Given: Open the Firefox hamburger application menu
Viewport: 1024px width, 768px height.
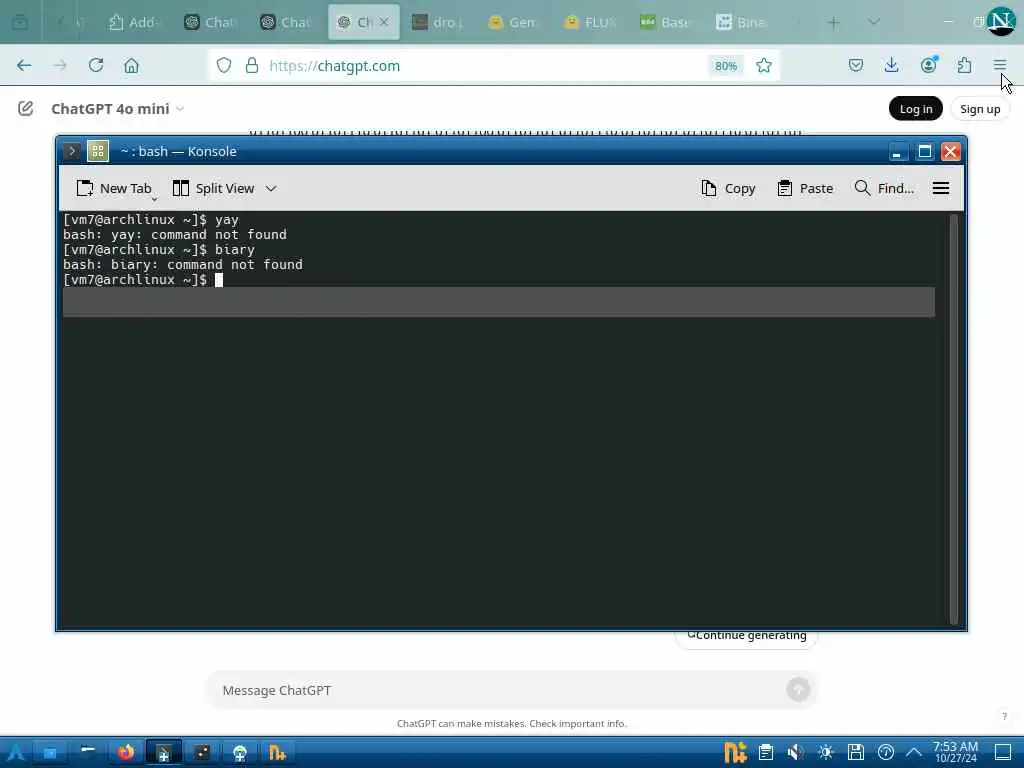Looking at the screenshot, I should click(x=999, y=65).
